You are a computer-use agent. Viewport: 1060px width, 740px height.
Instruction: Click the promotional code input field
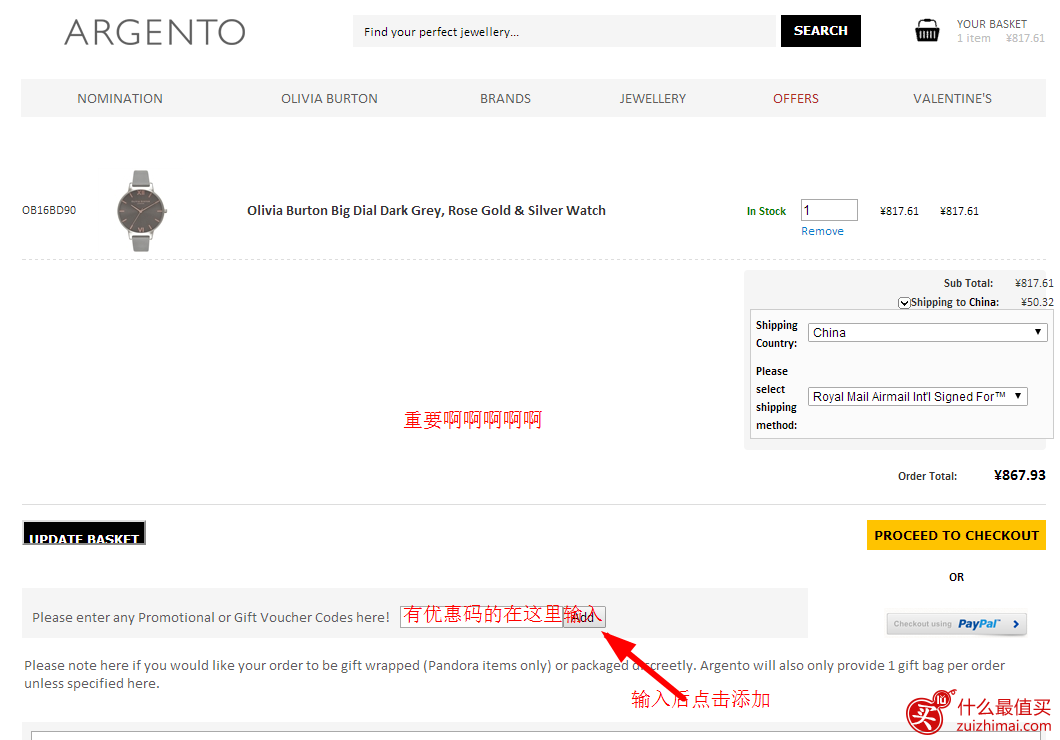(x=481, y=617)
